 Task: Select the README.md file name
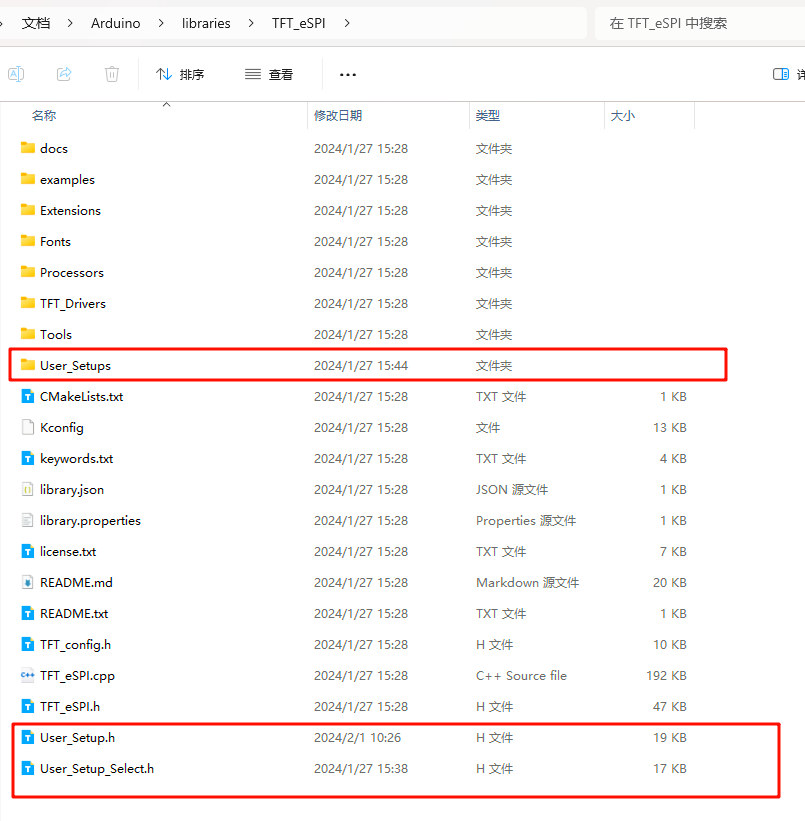[x=76, y=582]
